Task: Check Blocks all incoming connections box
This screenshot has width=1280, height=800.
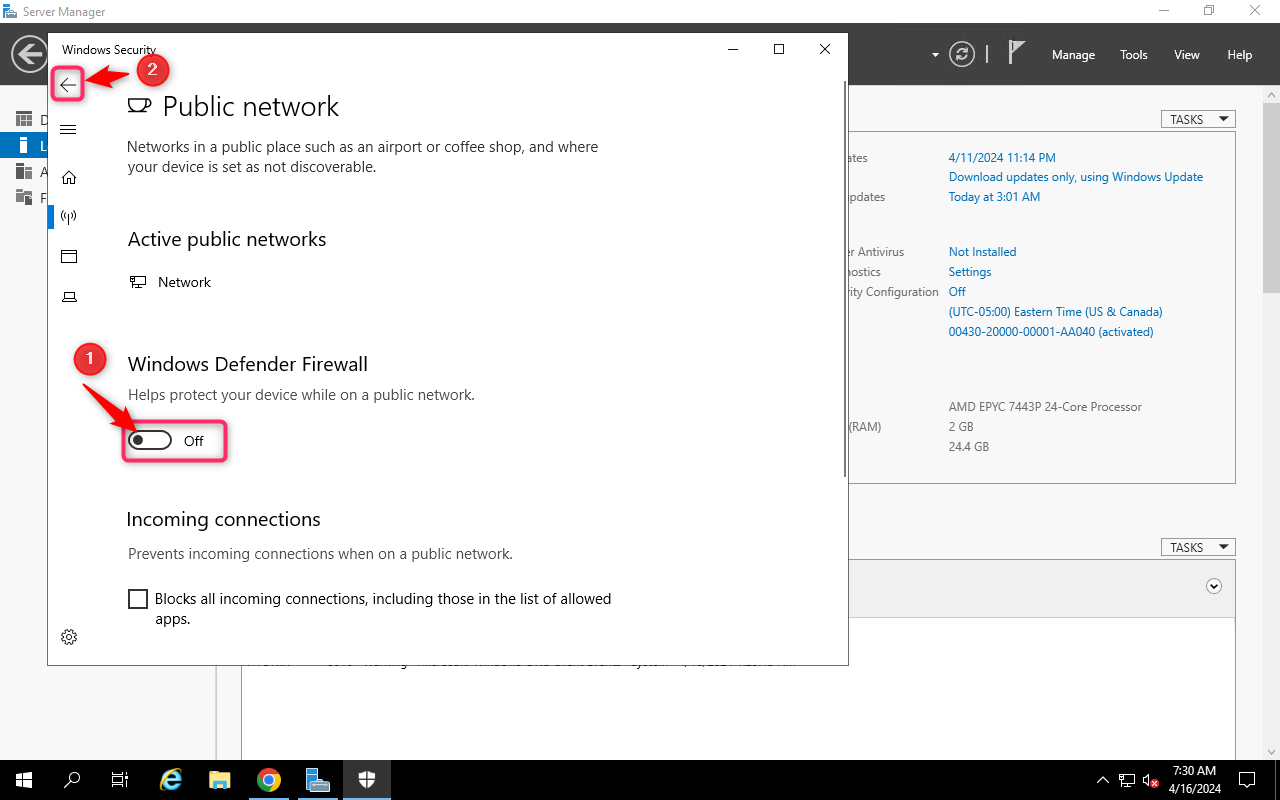Action: [x=138, y=599]
